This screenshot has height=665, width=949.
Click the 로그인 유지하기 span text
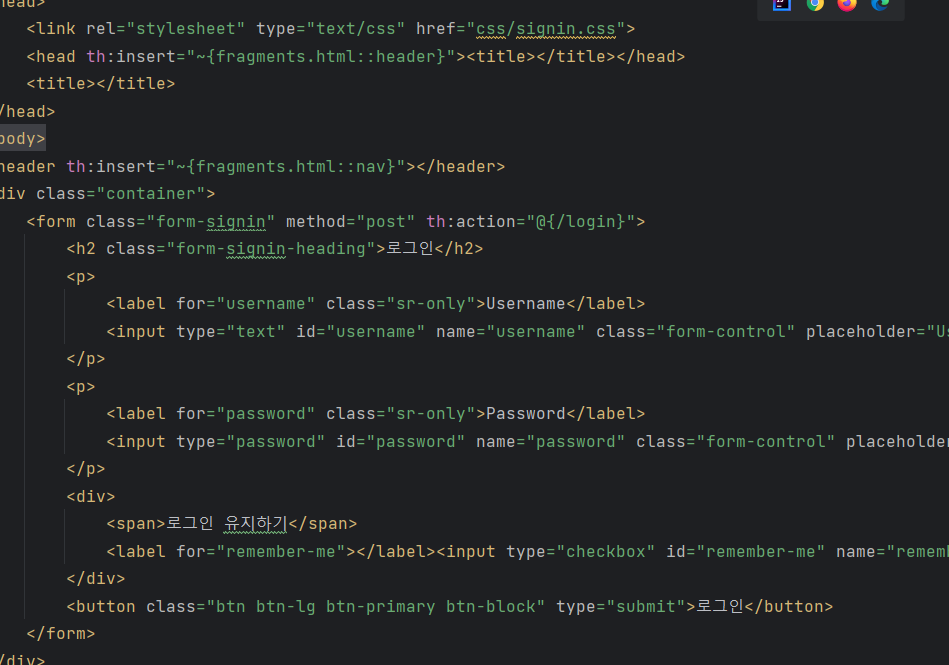pos(227,523)
